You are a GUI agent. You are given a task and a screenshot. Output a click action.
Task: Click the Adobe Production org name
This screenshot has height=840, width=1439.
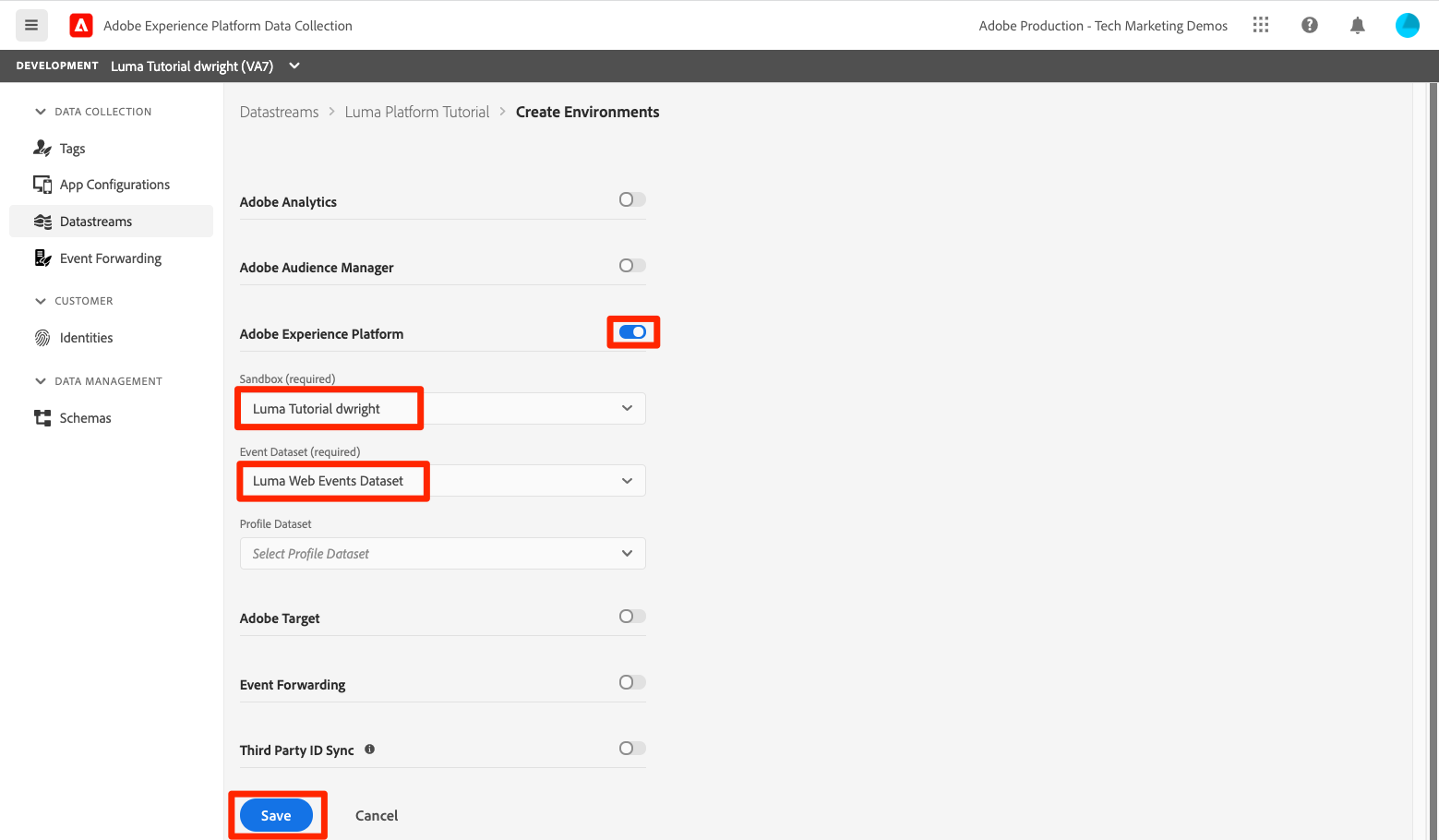1103,26
